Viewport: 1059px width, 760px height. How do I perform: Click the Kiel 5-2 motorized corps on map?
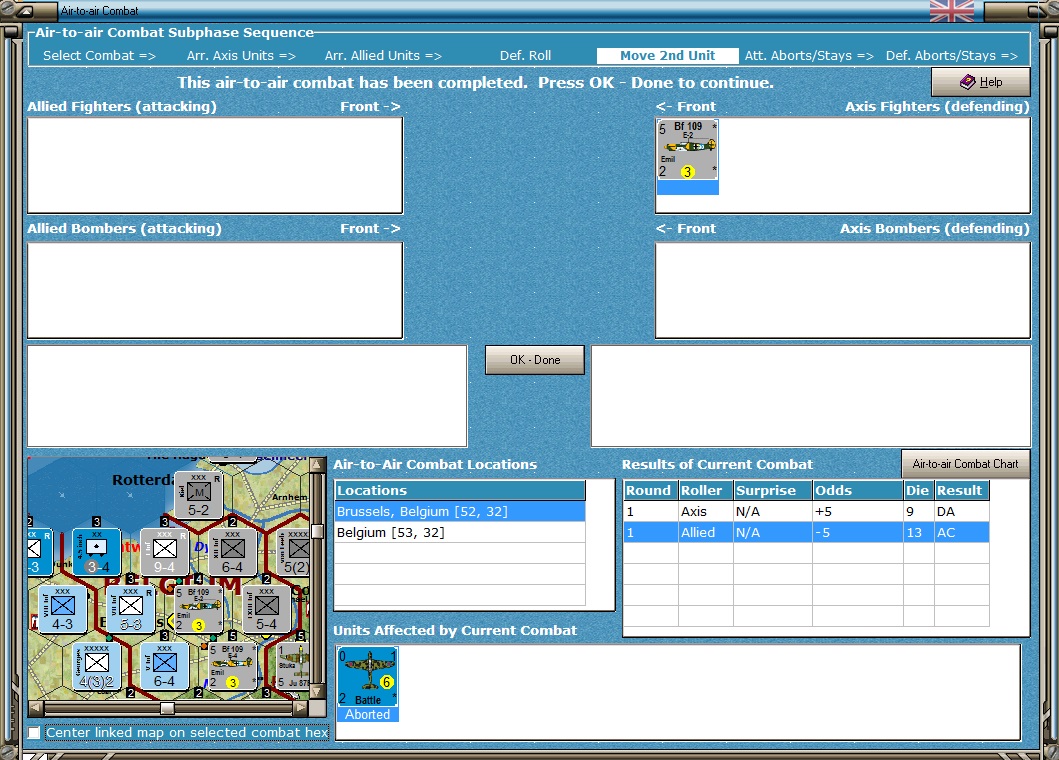pyautogui.click(x=199, y=495)
